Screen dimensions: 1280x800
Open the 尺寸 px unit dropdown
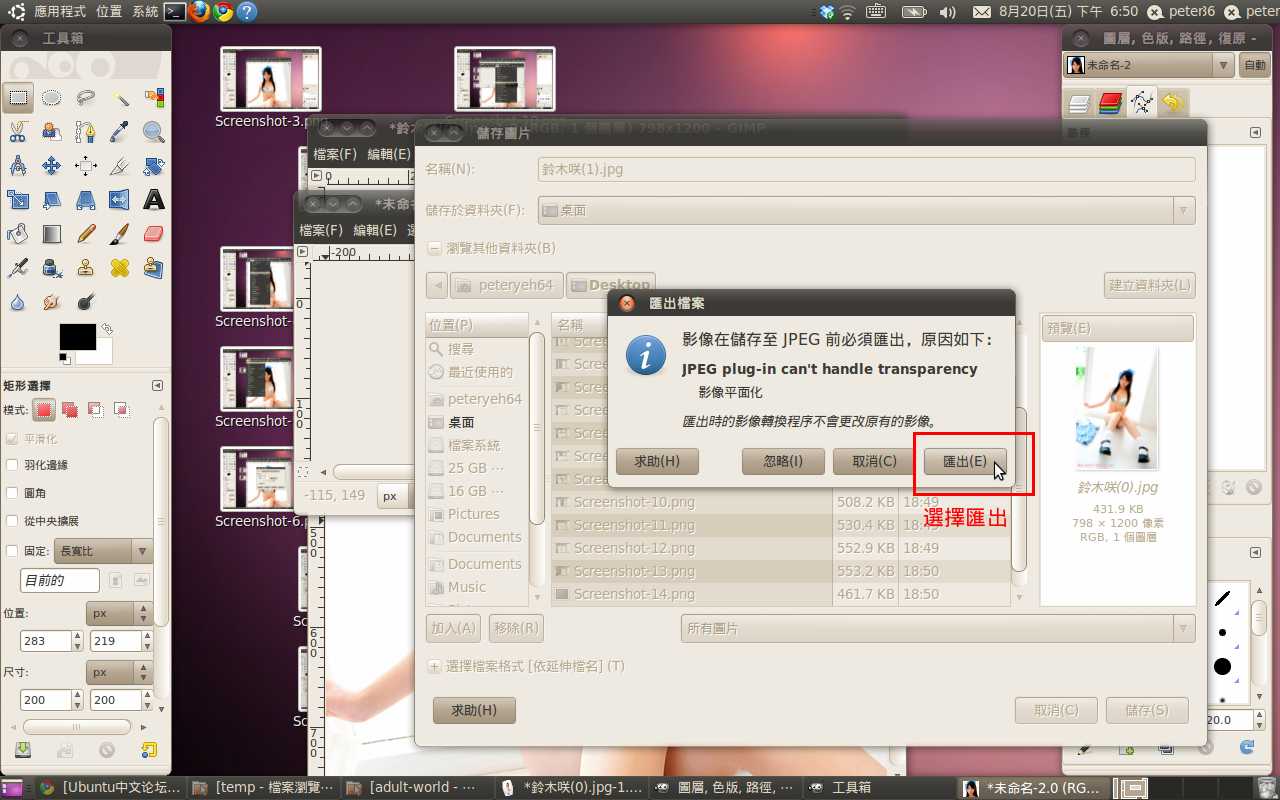point(119,672)
